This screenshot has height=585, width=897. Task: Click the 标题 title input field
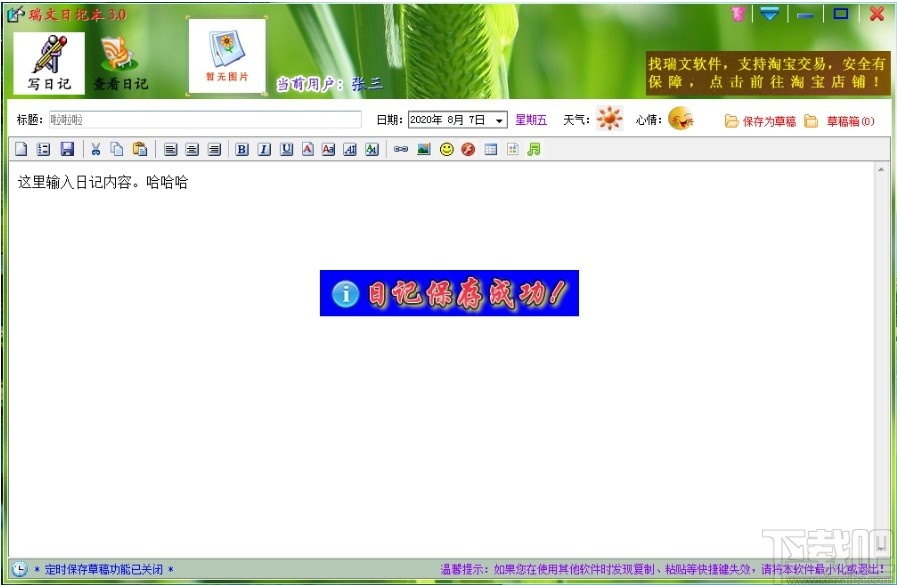205,120
